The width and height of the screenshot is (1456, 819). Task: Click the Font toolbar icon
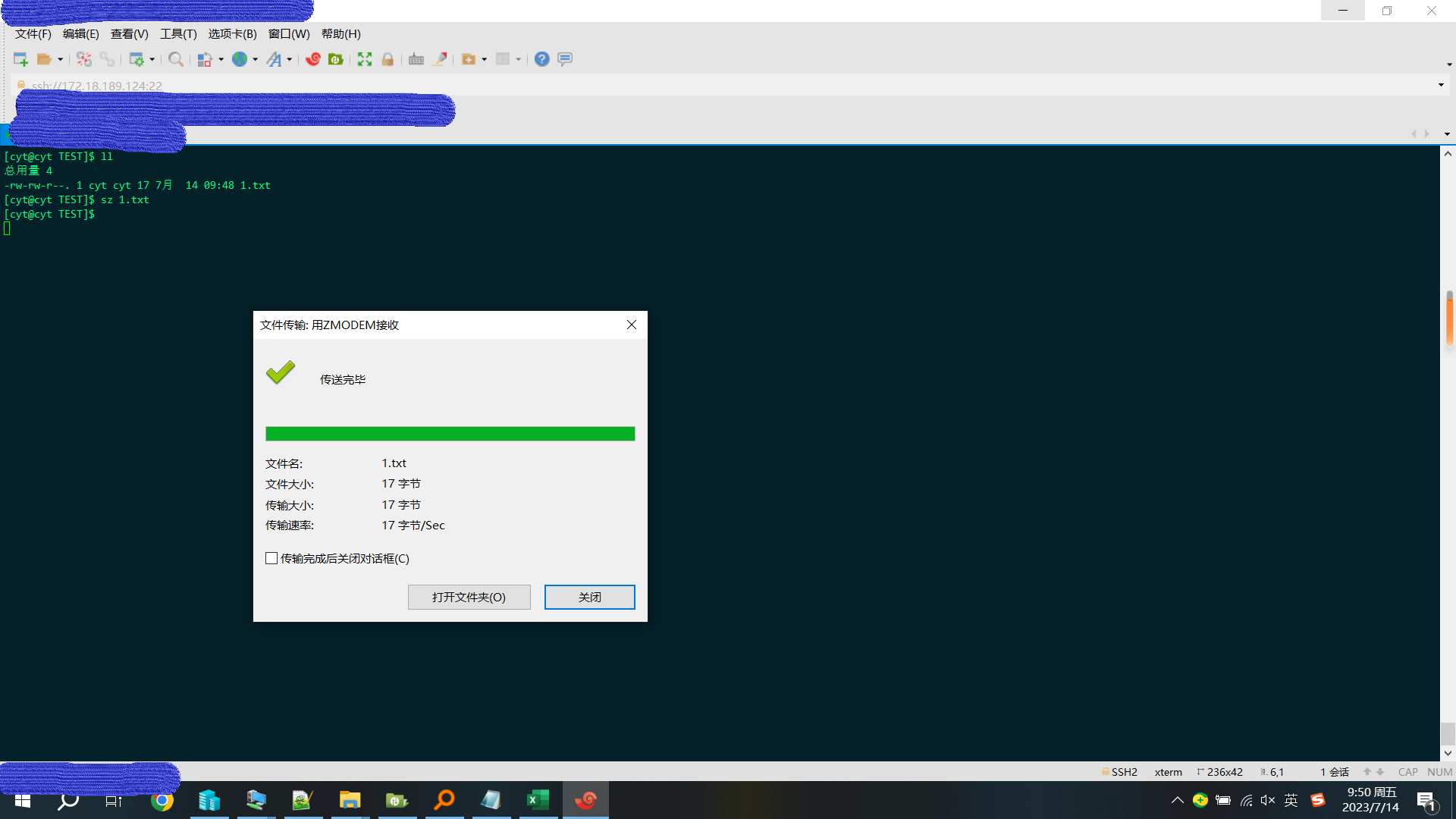click(274, 59)
